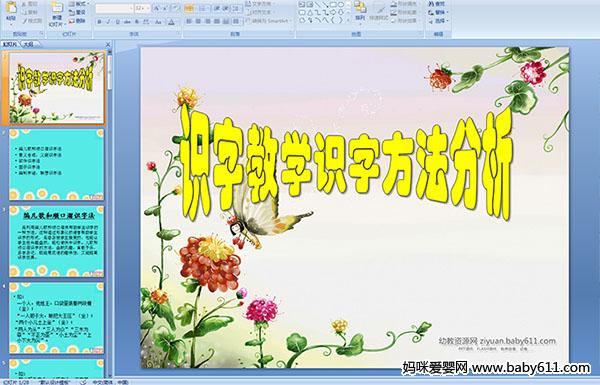
Task: Toggle Bold formatting
Action: (x=99, y=22)
